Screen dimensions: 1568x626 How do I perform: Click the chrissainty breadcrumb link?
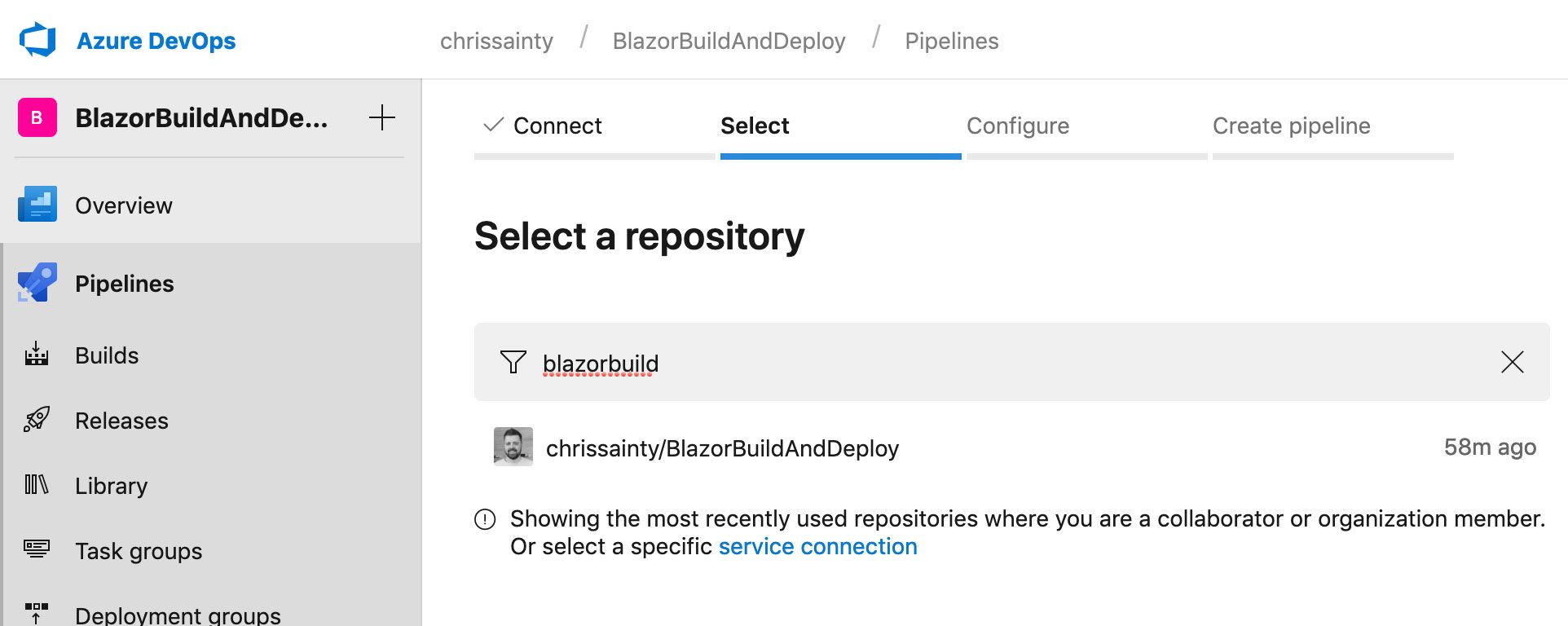496,41
